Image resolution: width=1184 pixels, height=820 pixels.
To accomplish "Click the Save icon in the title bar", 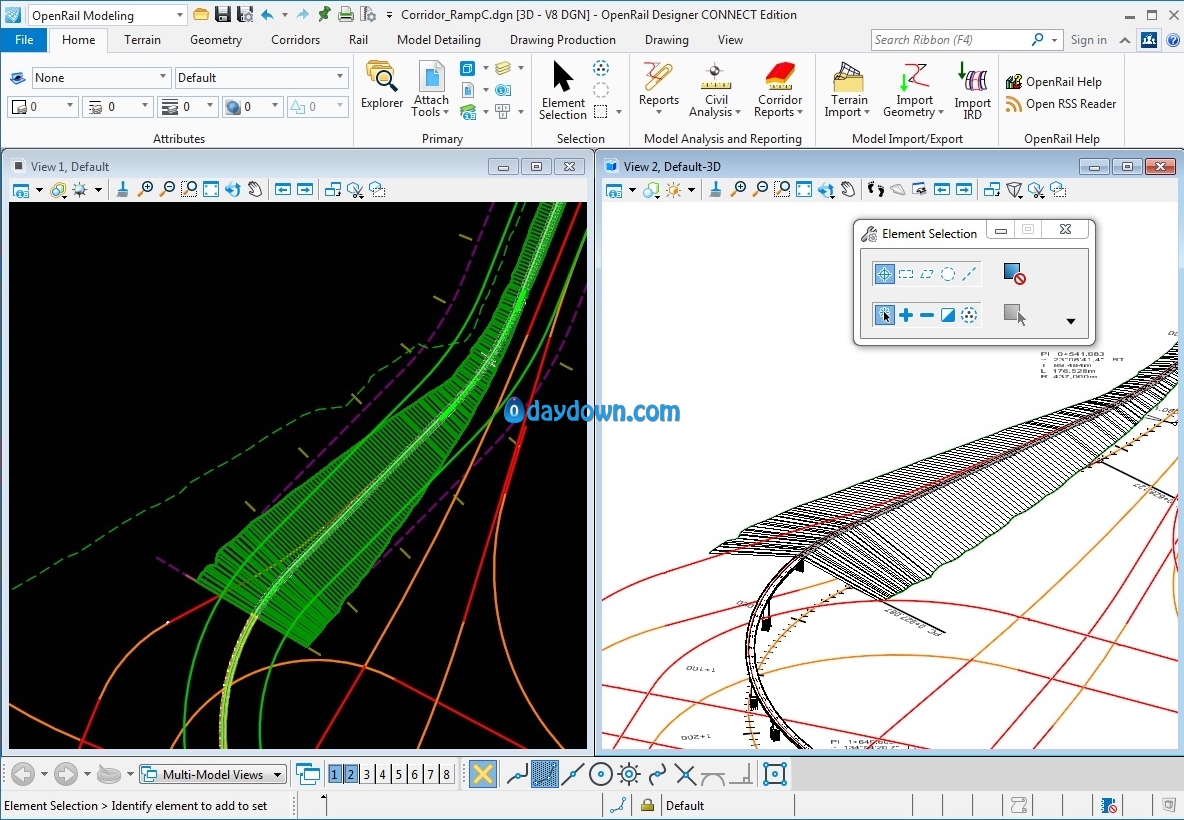I will pos(223,14).
